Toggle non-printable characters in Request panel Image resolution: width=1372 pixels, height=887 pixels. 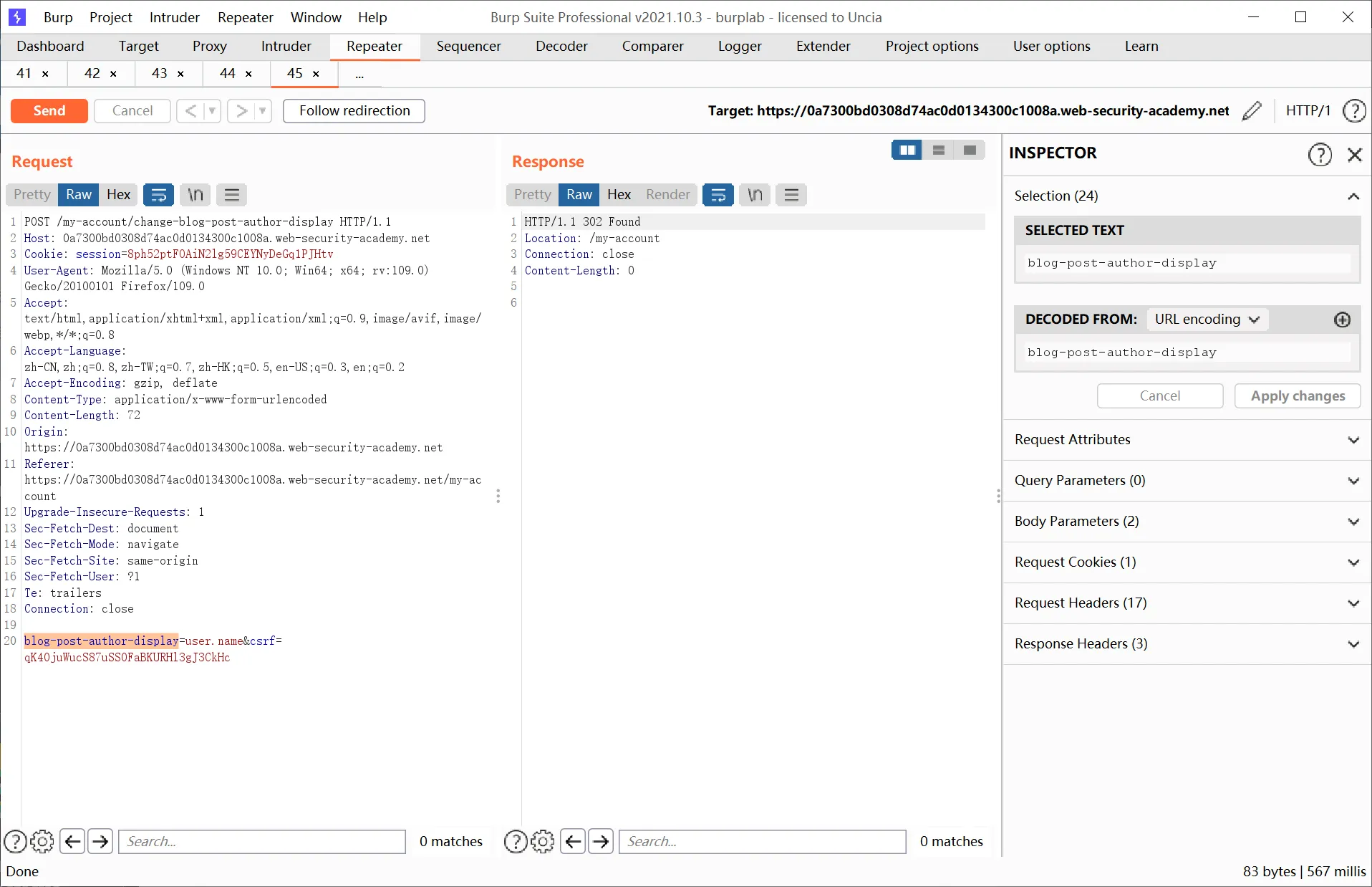tap(195, 195)
